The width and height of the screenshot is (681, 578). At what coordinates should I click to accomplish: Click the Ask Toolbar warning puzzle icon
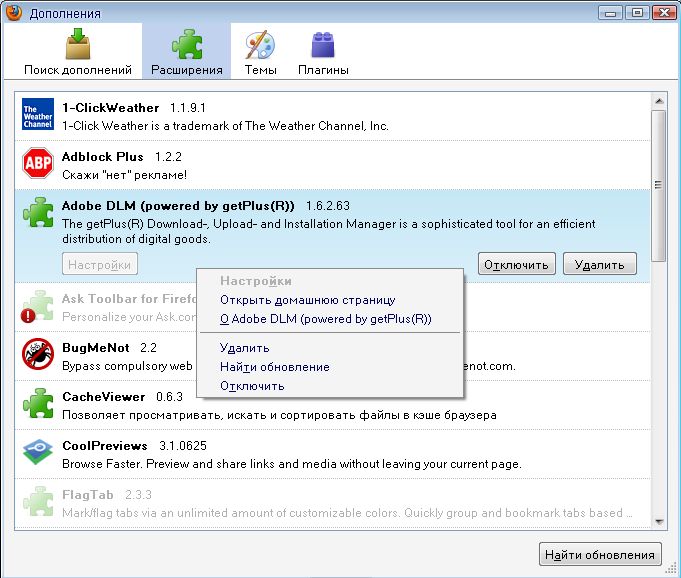37,306
